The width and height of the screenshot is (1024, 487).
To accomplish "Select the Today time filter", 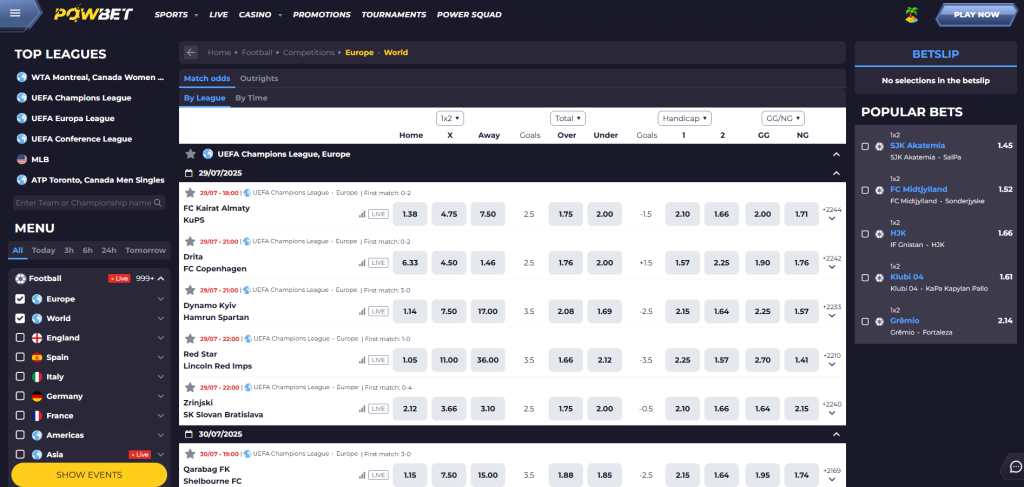I will pos(44,250).
